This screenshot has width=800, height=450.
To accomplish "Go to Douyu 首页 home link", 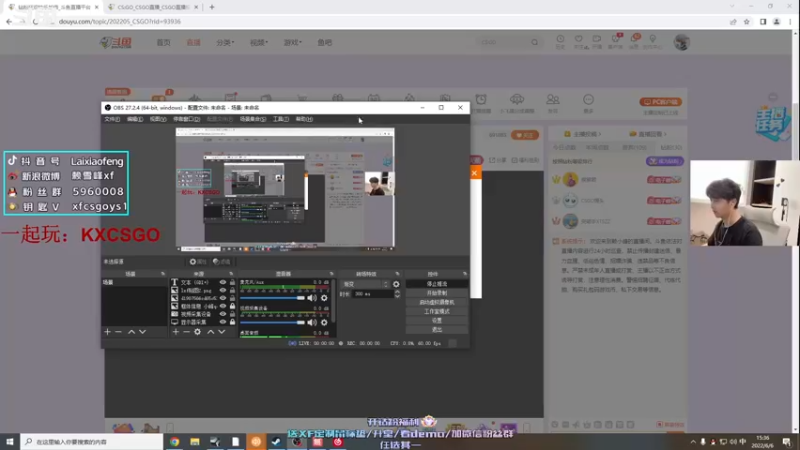I will tap(163, 42).
